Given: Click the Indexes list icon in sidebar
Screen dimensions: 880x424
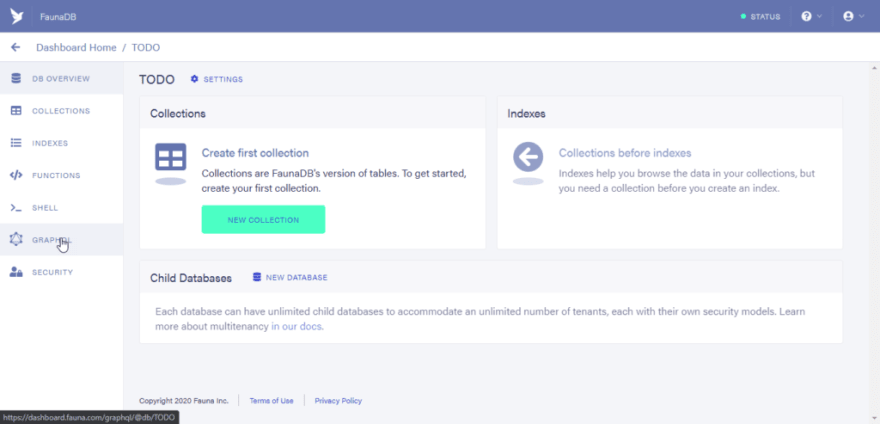Looking at the screenshot, I should (16, 143).
